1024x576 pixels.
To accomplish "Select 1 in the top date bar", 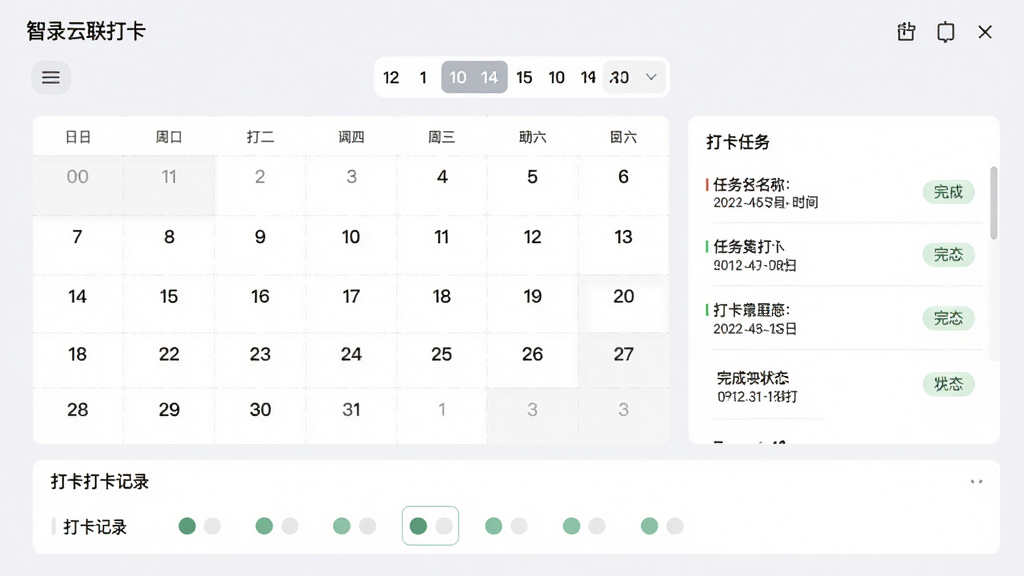I will point(423,78).
